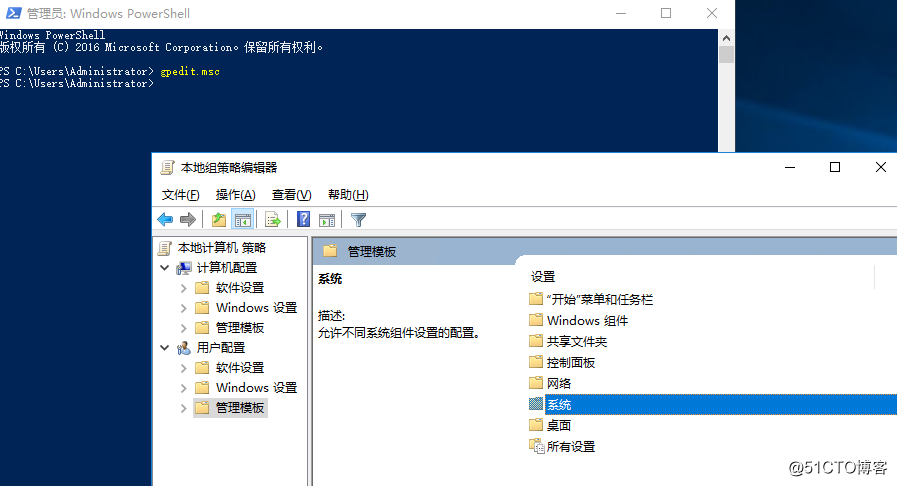Click the folder icon beside 控制面板
The width and height of the screenshot is (897, 486).
point(536,362)
